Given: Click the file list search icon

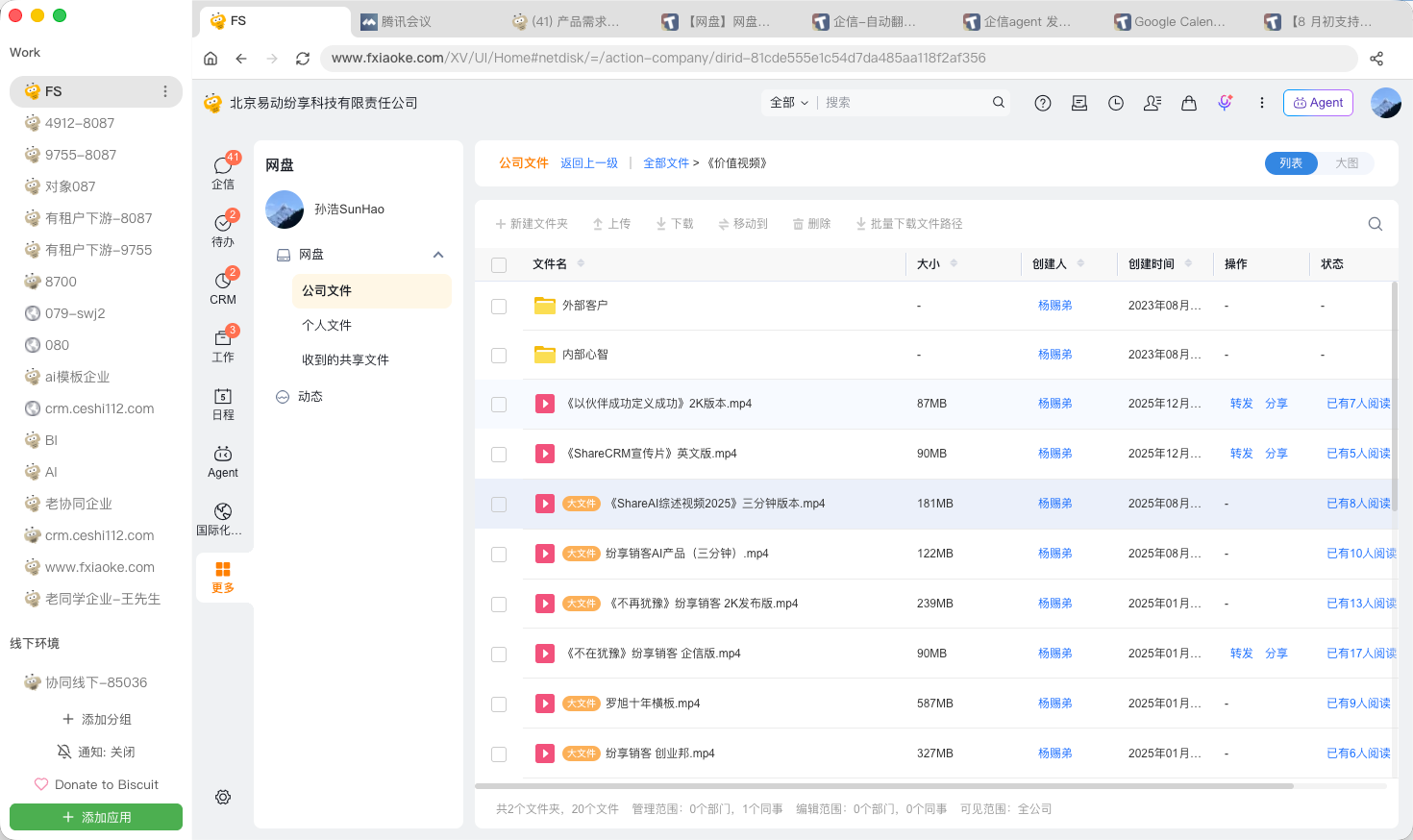Looking at the screenshot, I should (1376, 224).
